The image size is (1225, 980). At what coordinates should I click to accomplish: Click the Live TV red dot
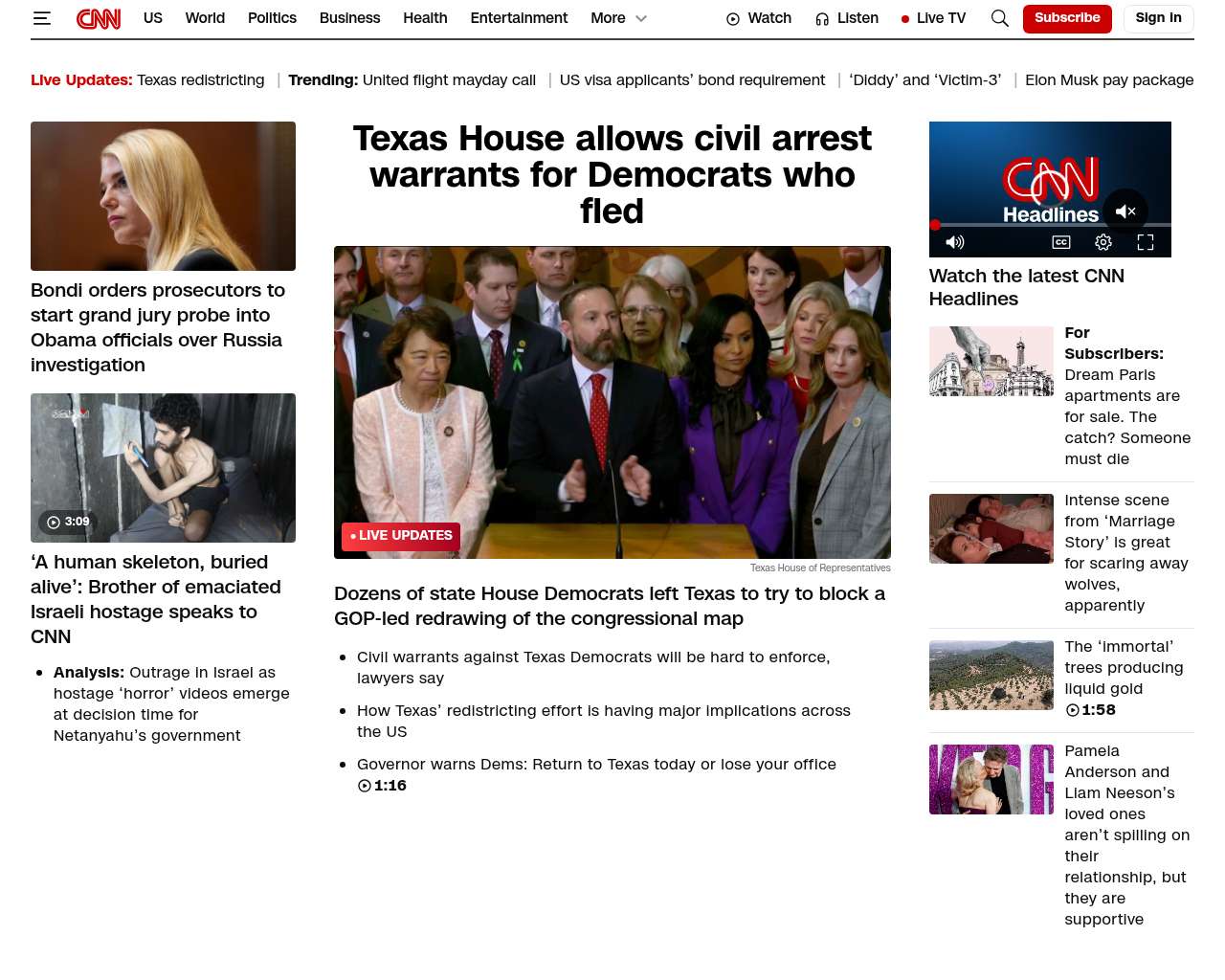905,18
